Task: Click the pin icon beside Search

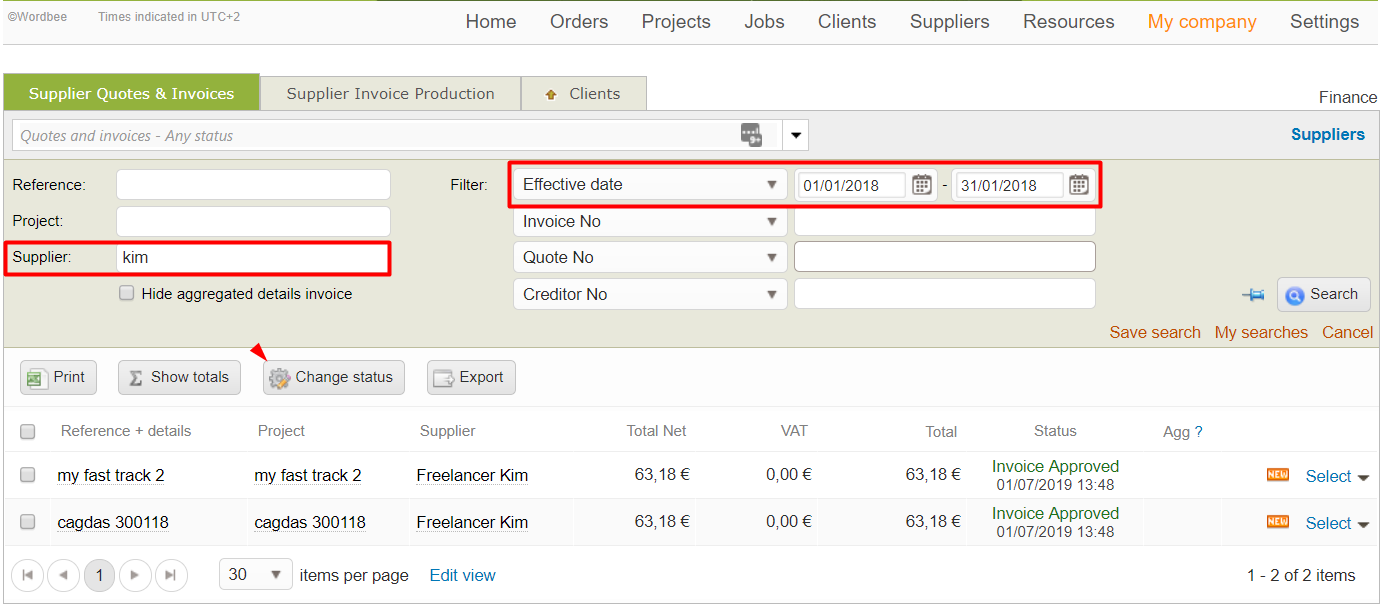Action: click(x=1253, y=295)
